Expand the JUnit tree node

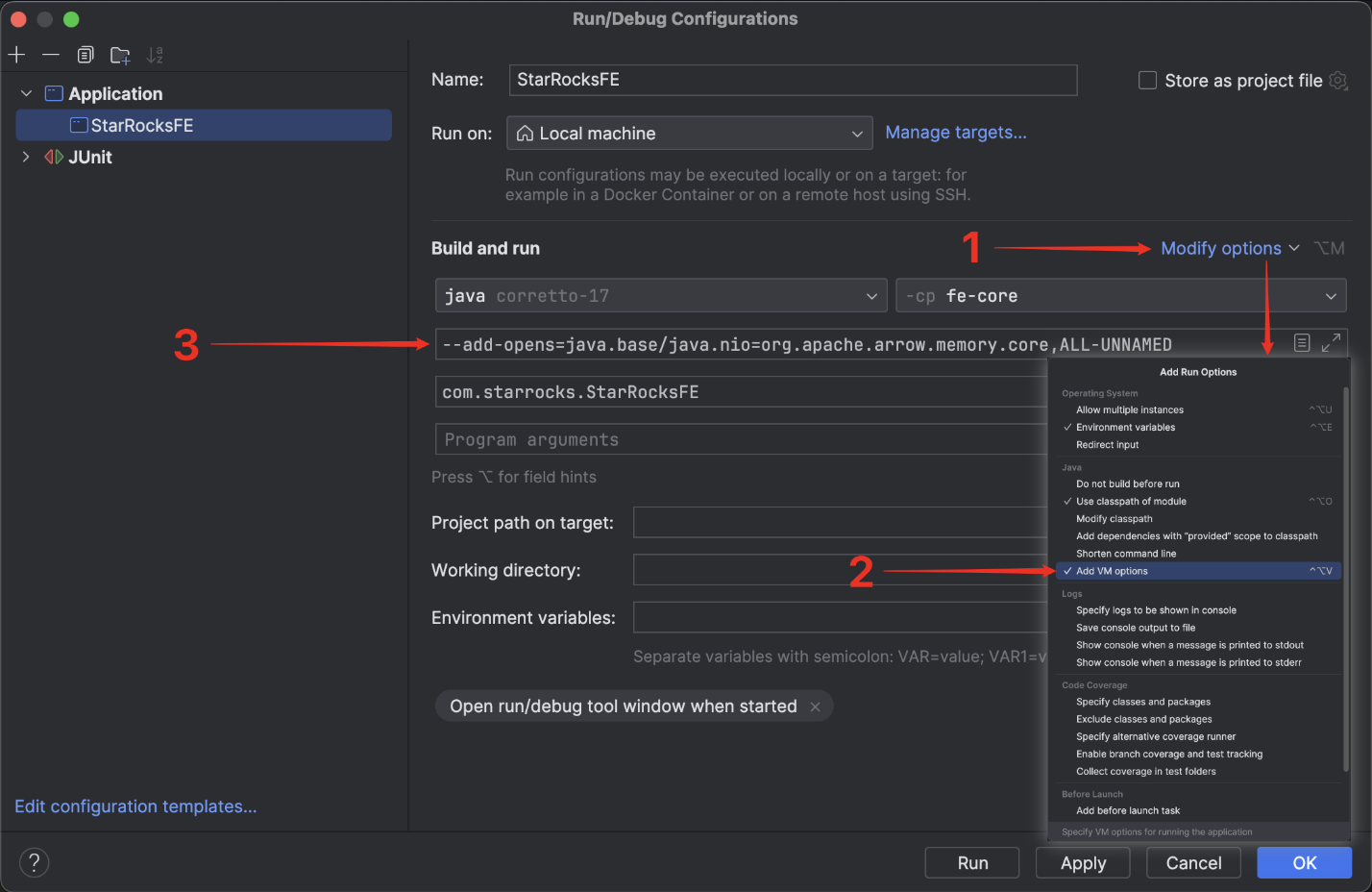[x=26, y=157]
